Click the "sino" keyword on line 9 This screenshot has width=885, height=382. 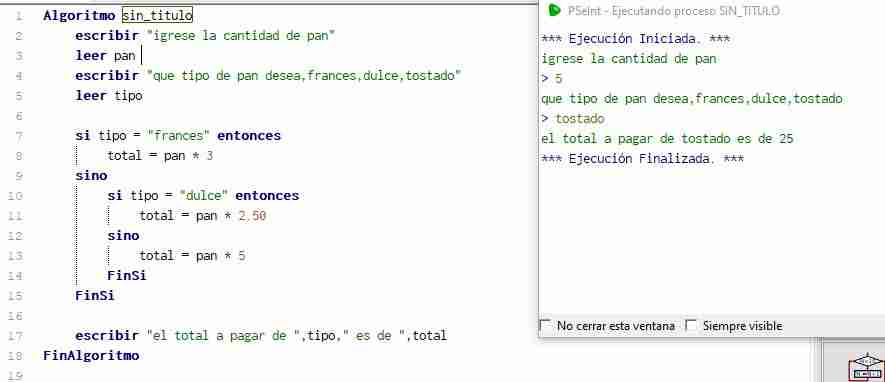pos(91,175)
